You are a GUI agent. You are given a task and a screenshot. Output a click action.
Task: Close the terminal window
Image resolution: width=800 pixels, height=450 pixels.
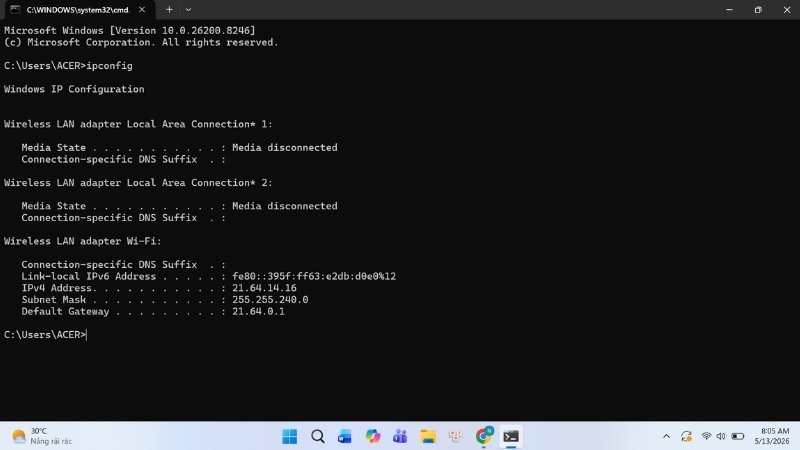coord(786,10)
